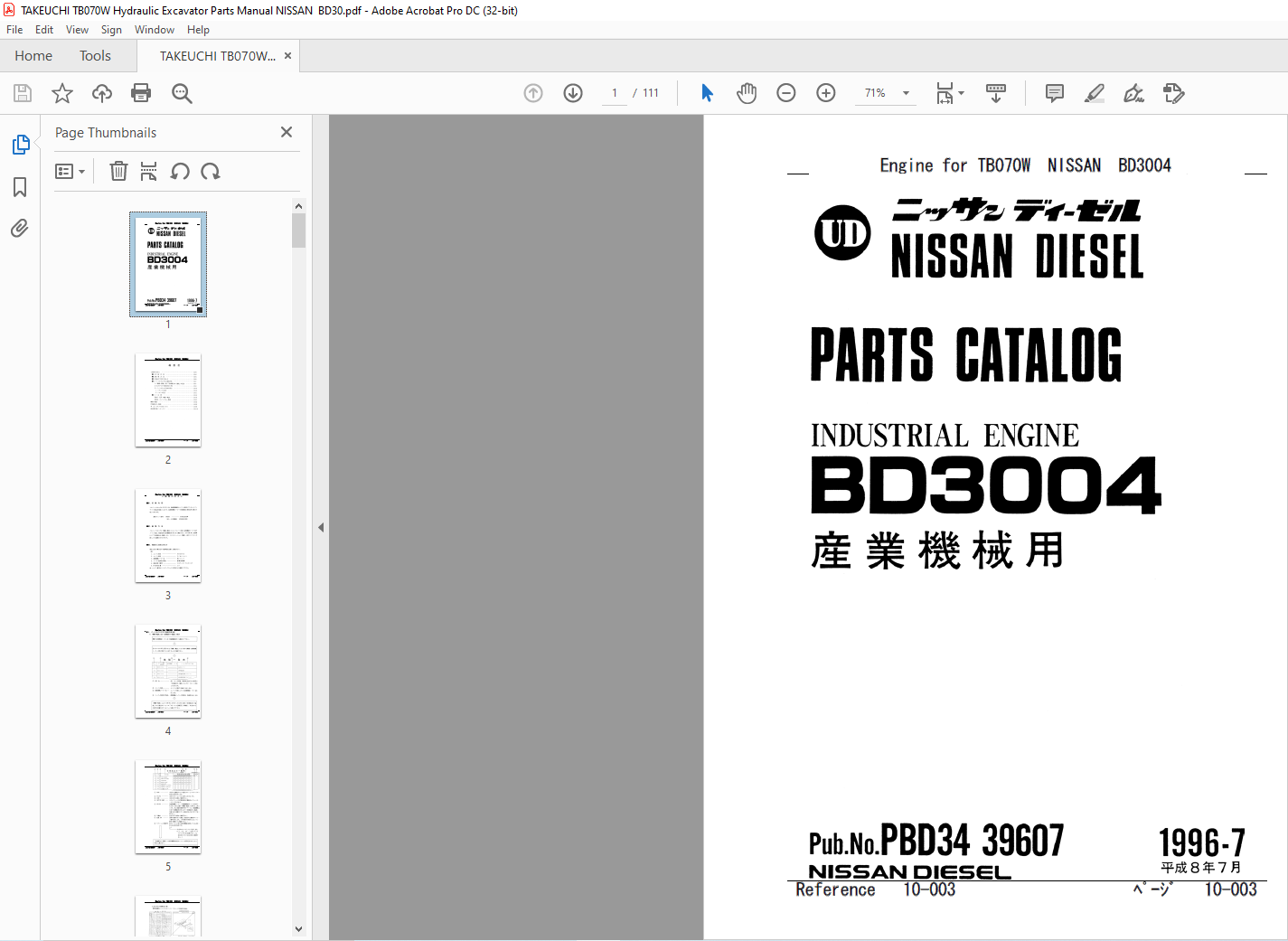1288x941 pixels.
Task: Select page 2 thumbnail
Action: pos(168,400)
